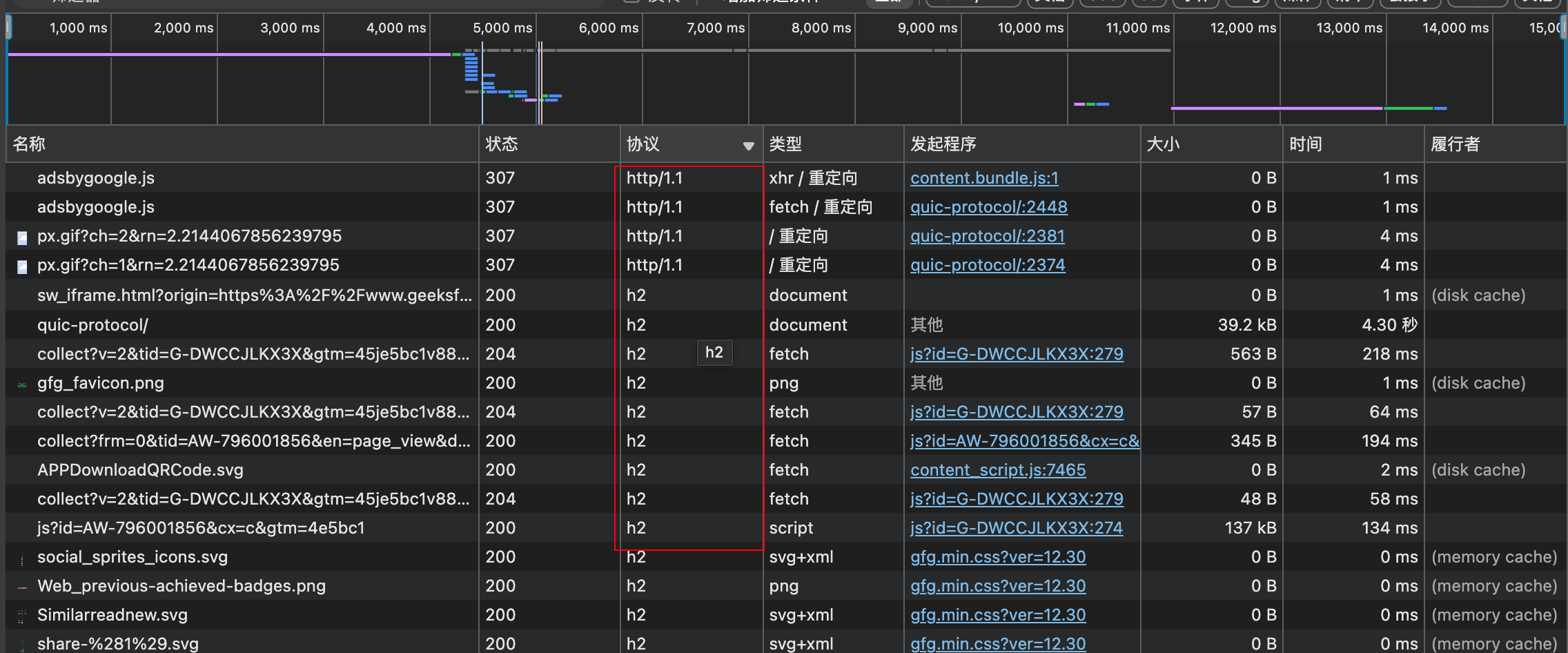Screen dimensions: 1568x653
Task: Open the quic-protocol/:2448 initiator link
Action: pyautogui.click(x=989, y=207)
